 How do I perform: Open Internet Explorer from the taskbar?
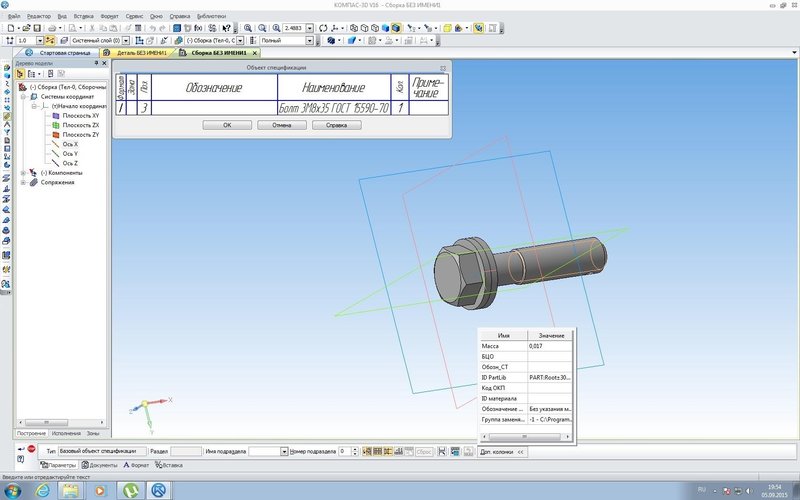click(43, 491)
